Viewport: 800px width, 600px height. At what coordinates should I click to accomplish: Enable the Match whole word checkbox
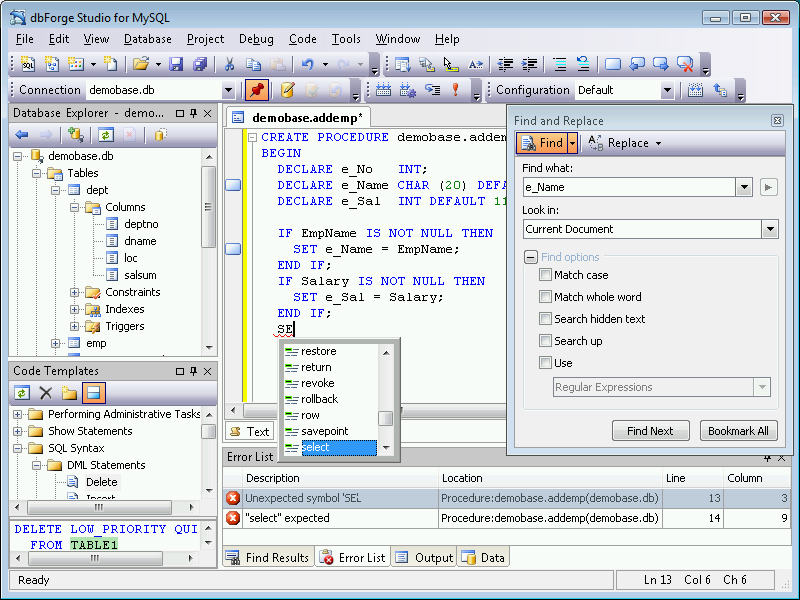click(545, 297)
